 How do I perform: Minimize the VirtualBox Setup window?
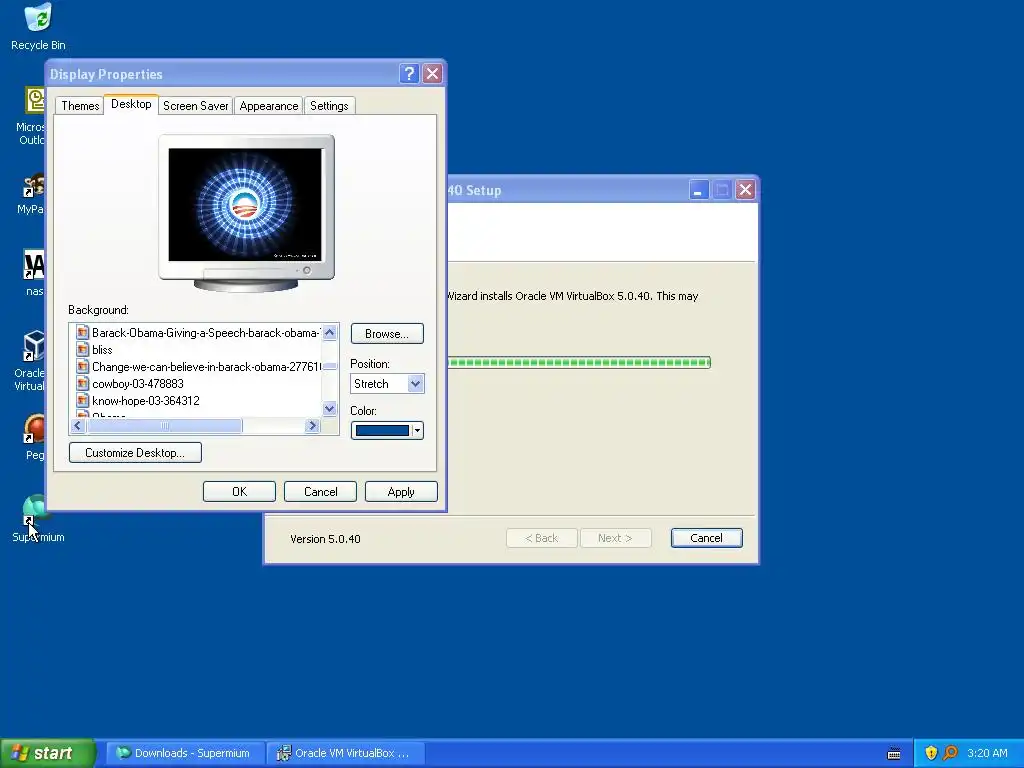(x=698, y=190)
